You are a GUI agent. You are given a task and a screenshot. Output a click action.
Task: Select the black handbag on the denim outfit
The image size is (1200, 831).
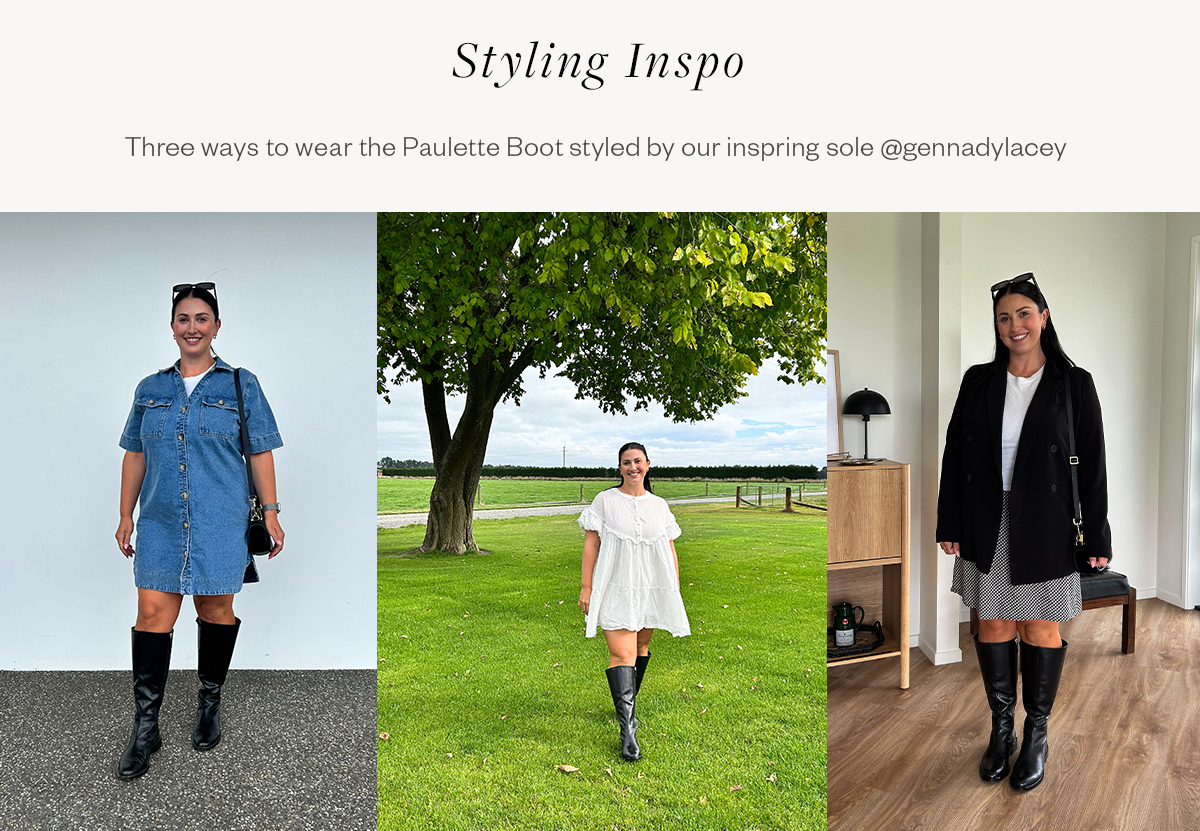pos(258,531)
